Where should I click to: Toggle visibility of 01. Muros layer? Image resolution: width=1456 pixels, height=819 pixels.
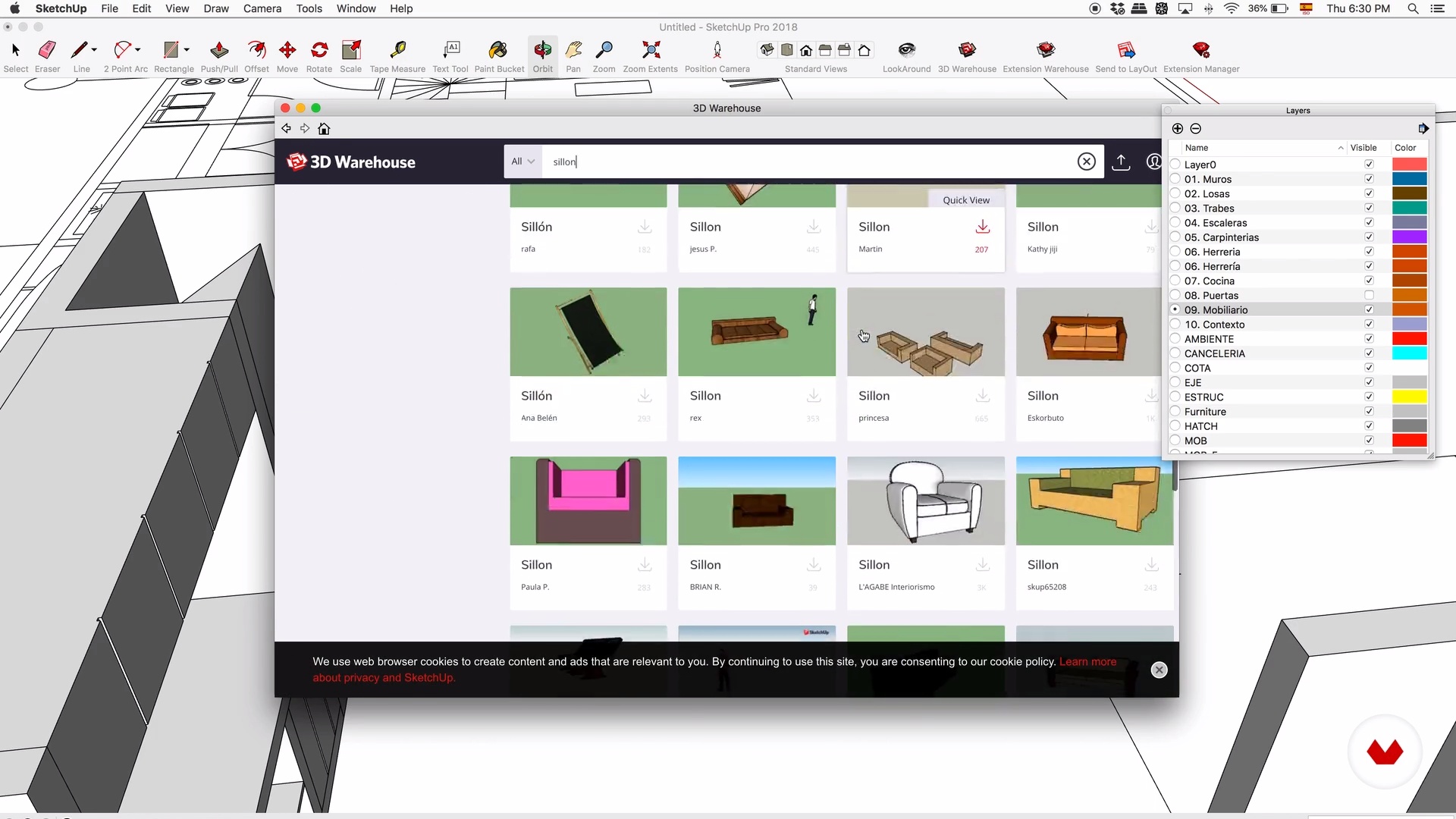pyautogui.click(x=1369, y=179)
